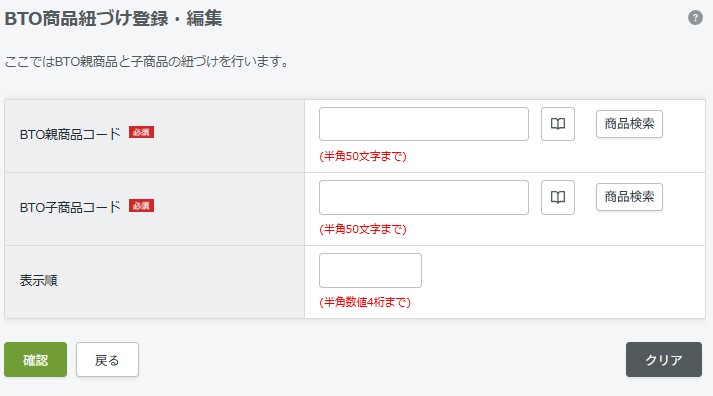
Task: Click the BTO子商品コード row label
Action: (x=70, y=207)
